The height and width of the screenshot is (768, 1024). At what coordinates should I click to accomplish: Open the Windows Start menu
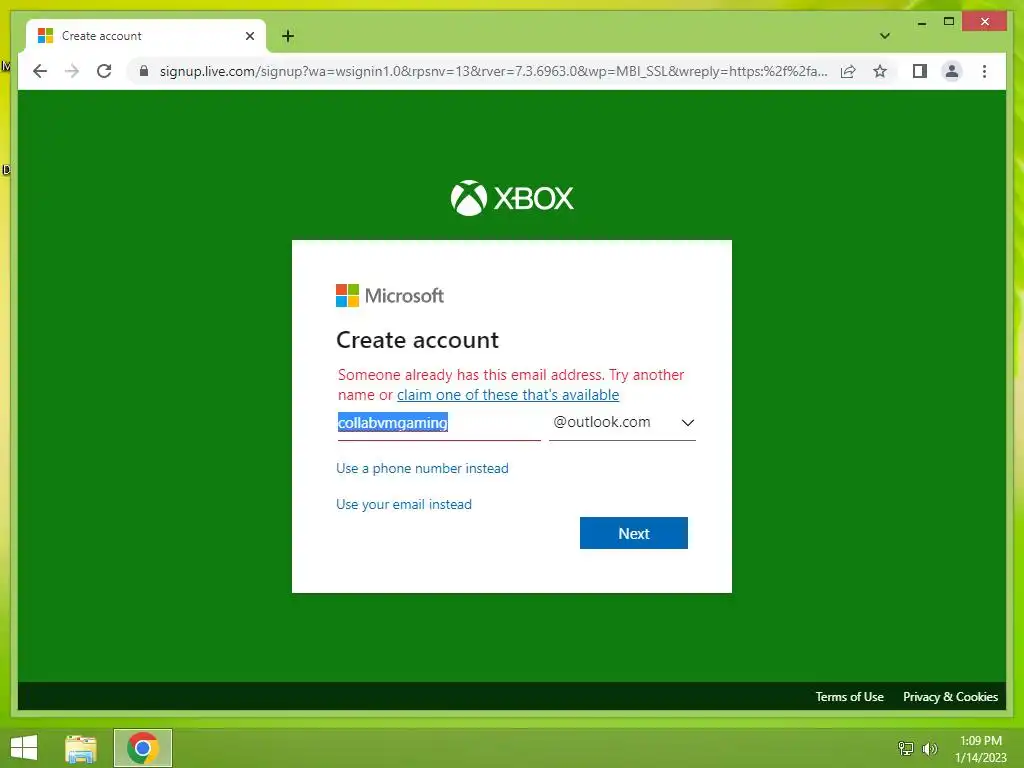pos(24,748)
